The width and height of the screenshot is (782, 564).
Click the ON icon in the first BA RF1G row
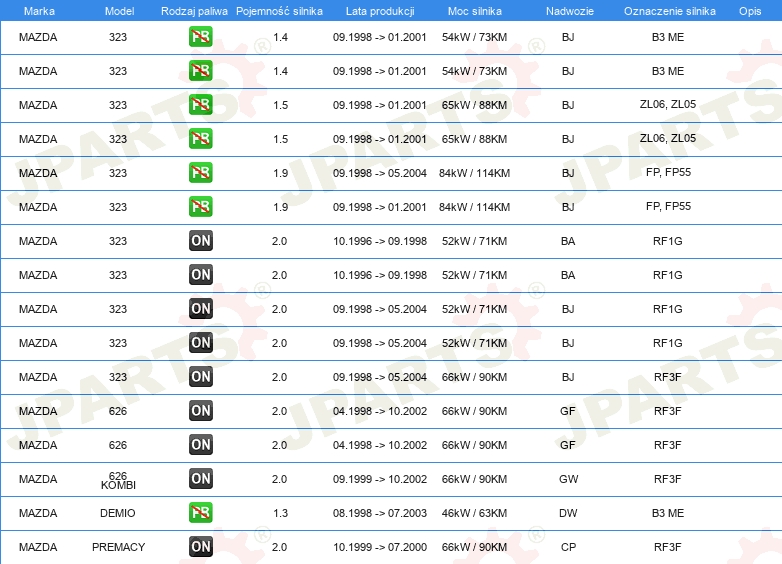tap(200, 241)
